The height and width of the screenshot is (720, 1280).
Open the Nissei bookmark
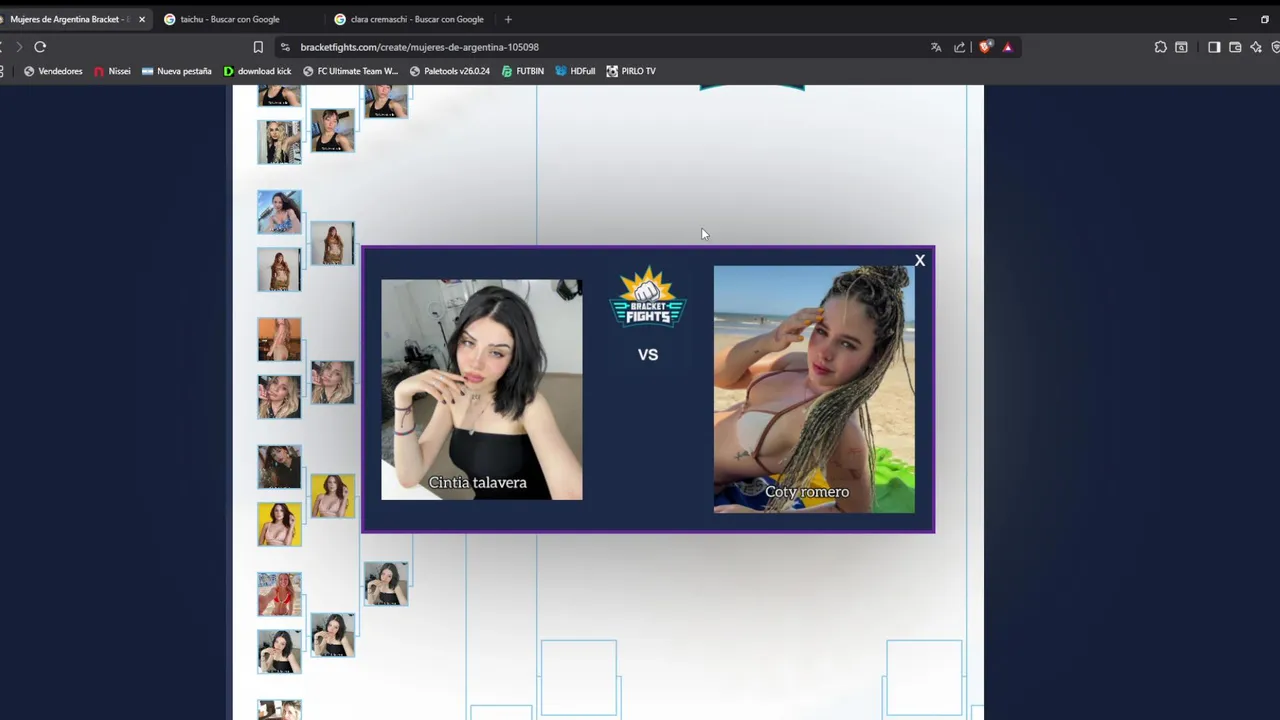pos(112,71)
